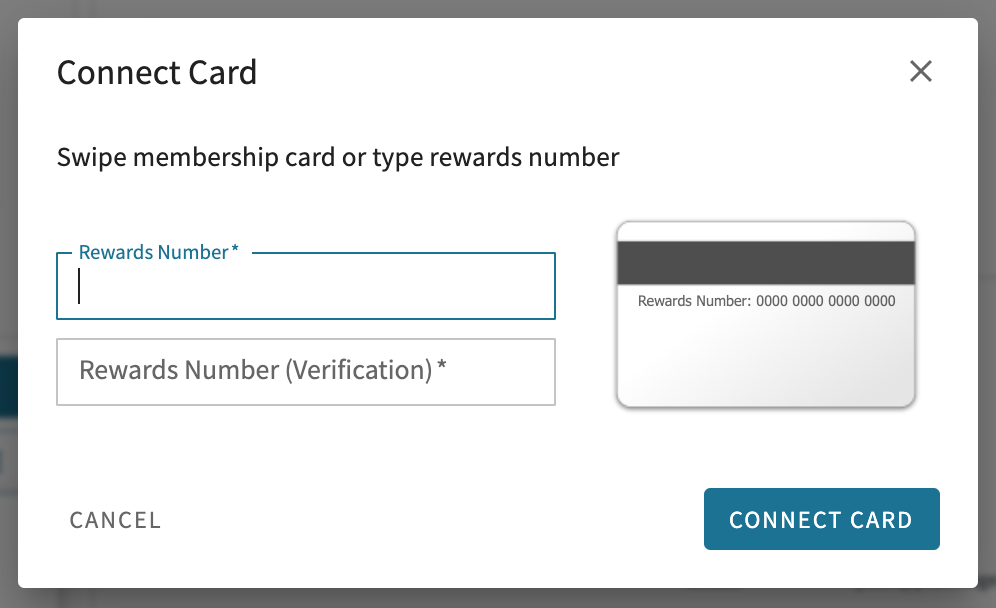This screenshot has width=996, height=608.
Task: Select the Rewards Number (Verification) field
Action: [306, 372]
